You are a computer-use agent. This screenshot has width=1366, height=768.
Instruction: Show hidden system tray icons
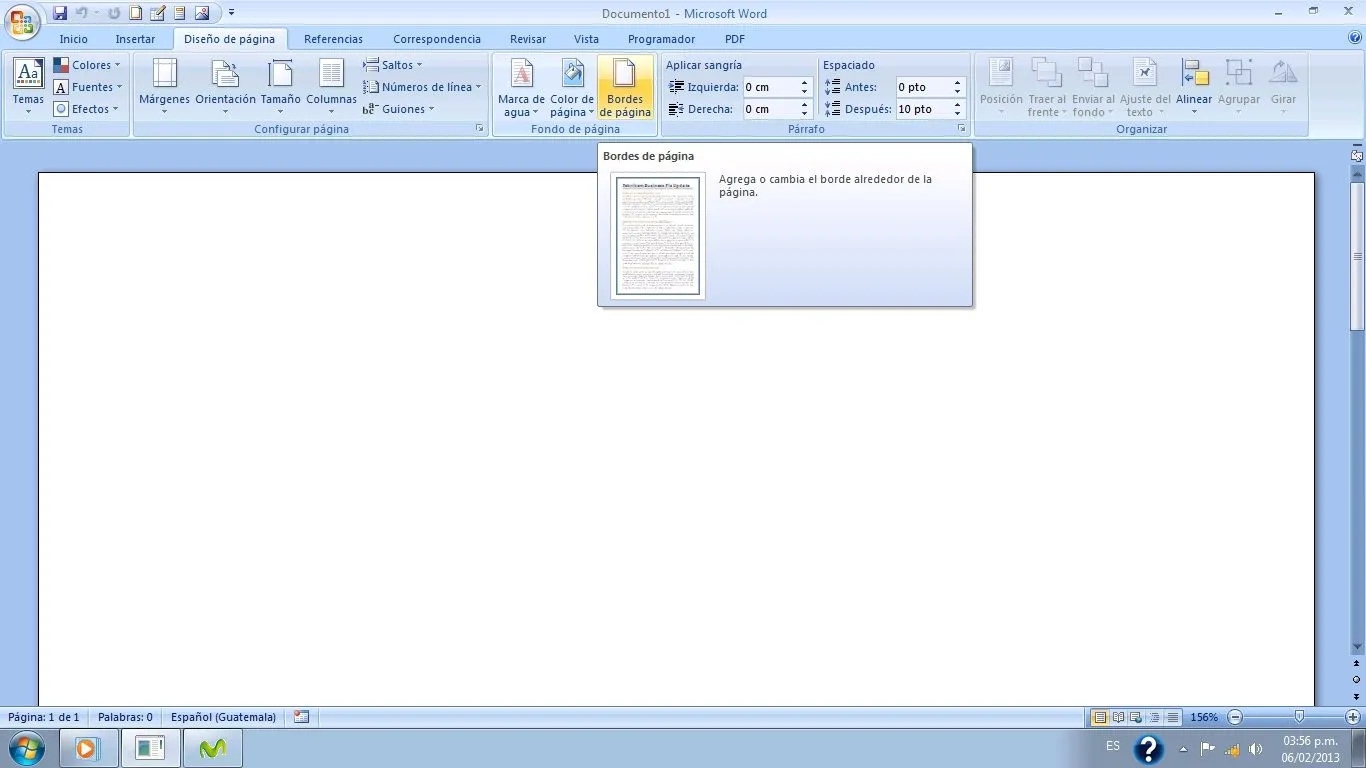click(1184, 749)
